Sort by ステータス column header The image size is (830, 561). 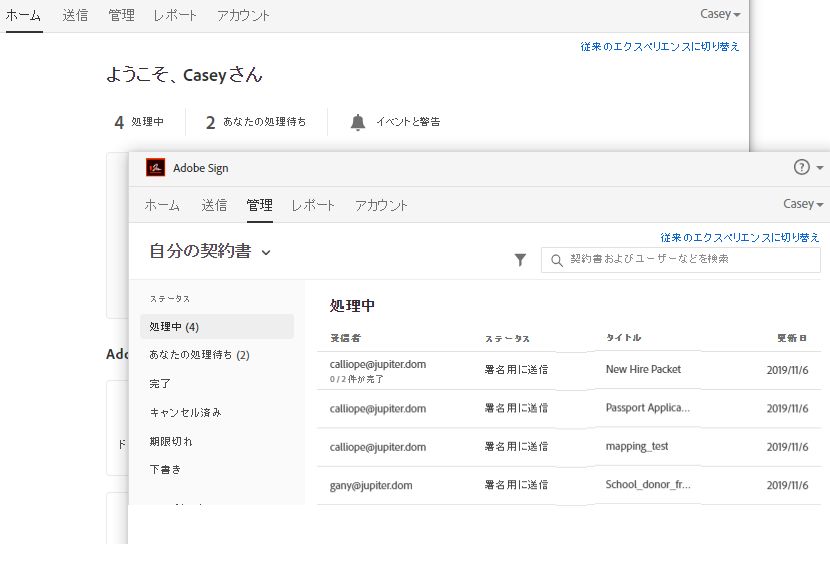507,338
